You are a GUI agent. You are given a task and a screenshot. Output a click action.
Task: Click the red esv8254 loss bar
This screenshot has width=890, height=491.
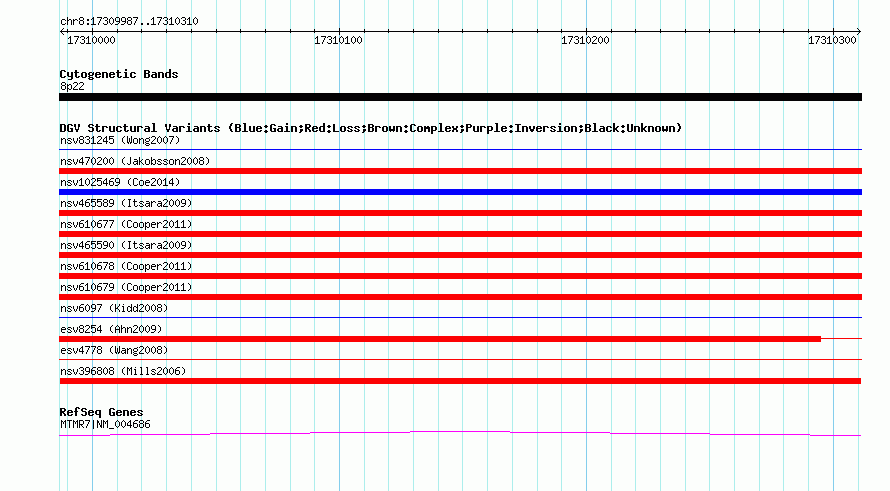click(x=440, y=339)
